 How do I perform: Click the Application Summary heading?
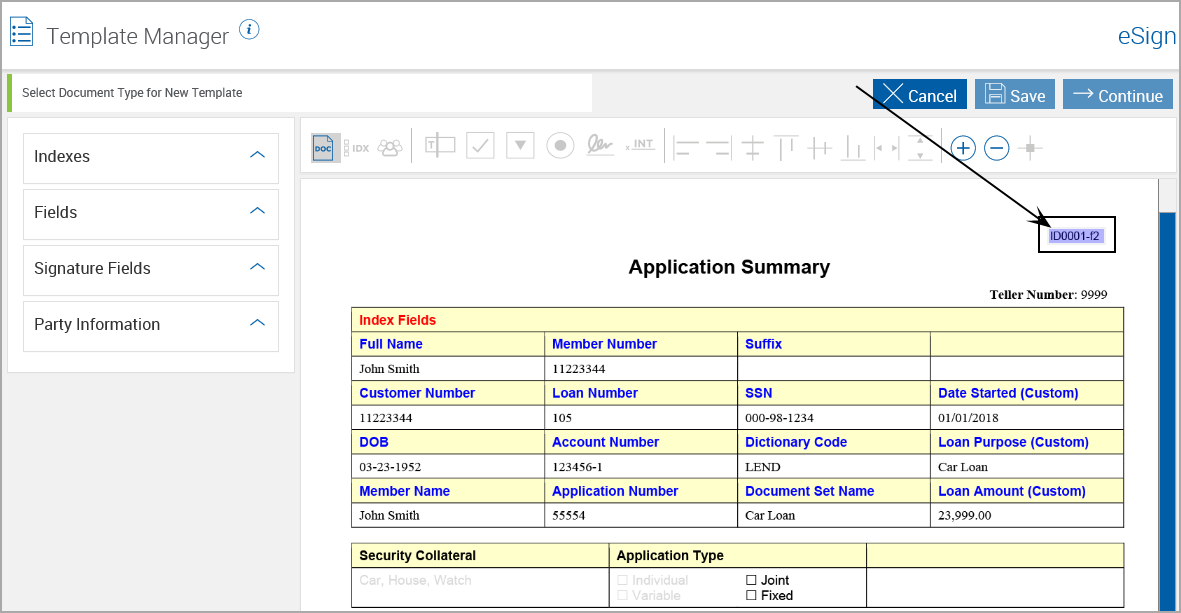[729, 267]
